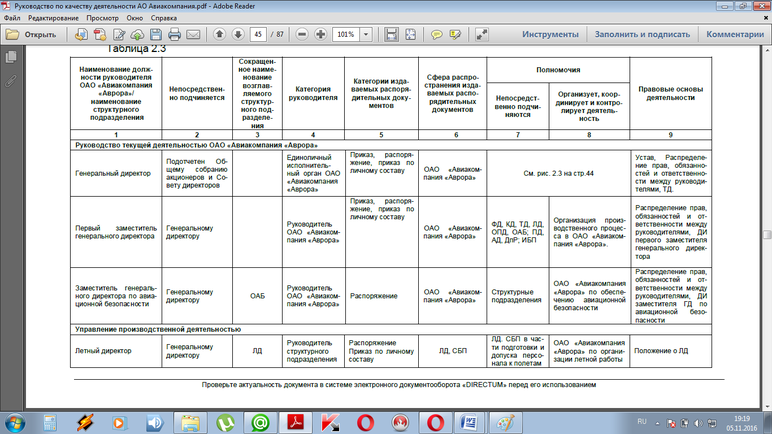Click the edit/sign document pencil icon
Image resolution: width=772 pixels, height=434 pixels.
coord(119,34)
